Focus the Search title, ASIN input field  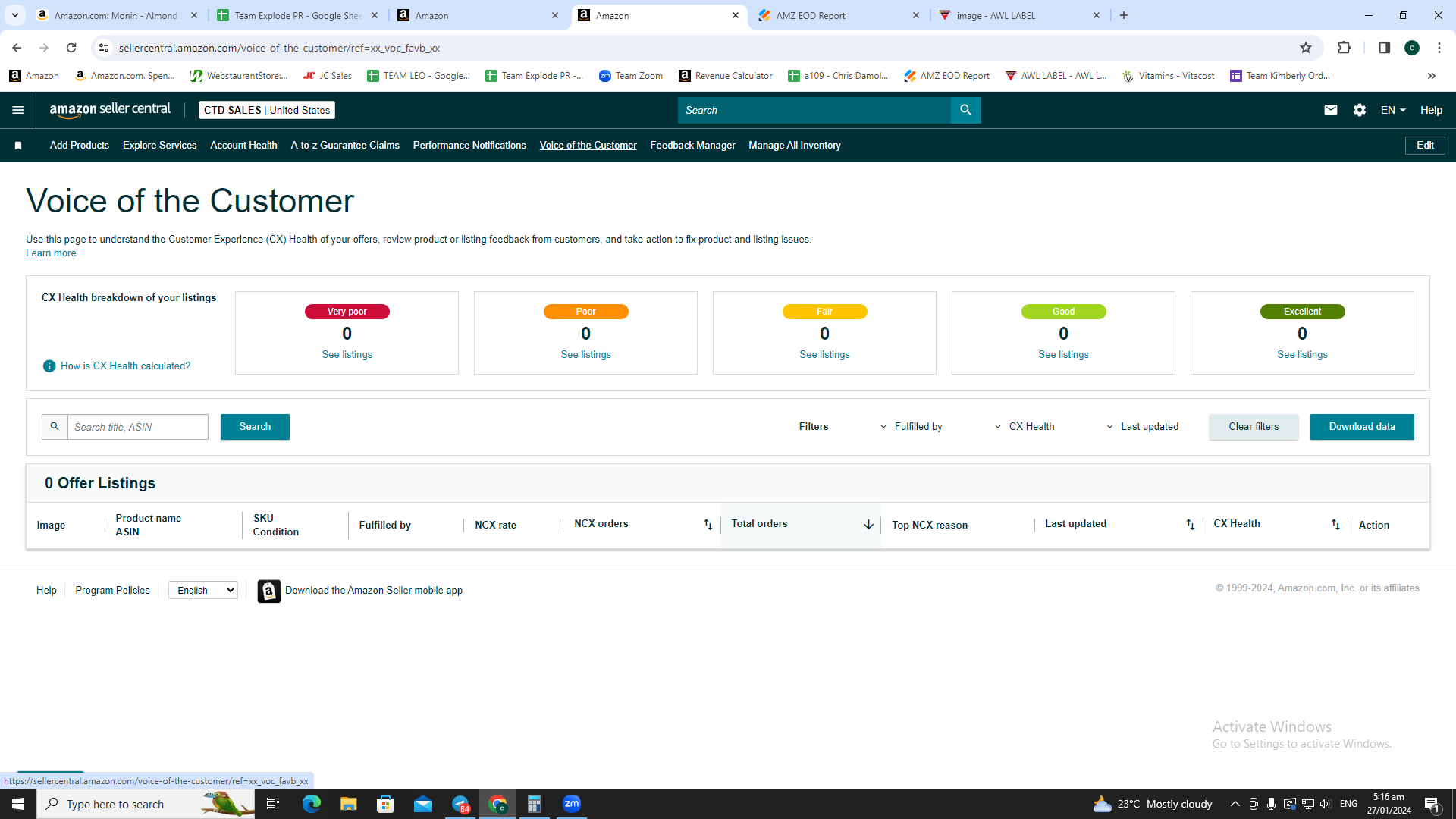137,427
